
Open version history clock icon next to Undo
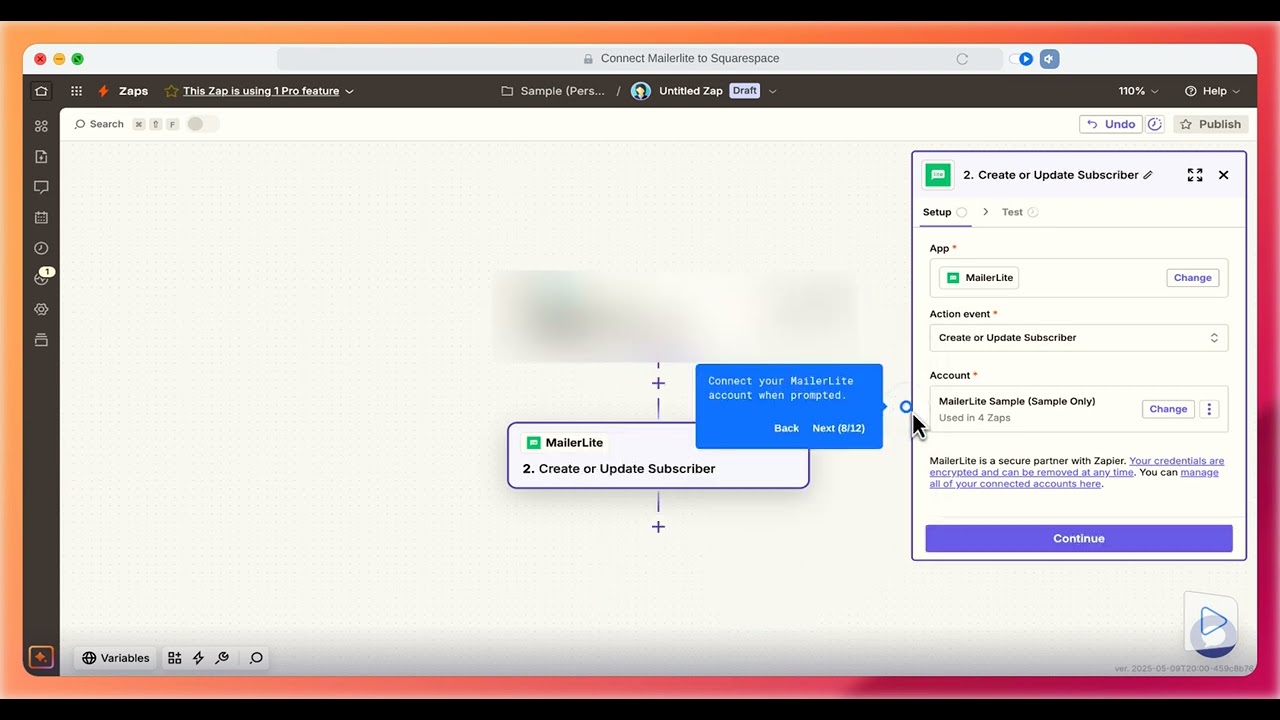1154,124
